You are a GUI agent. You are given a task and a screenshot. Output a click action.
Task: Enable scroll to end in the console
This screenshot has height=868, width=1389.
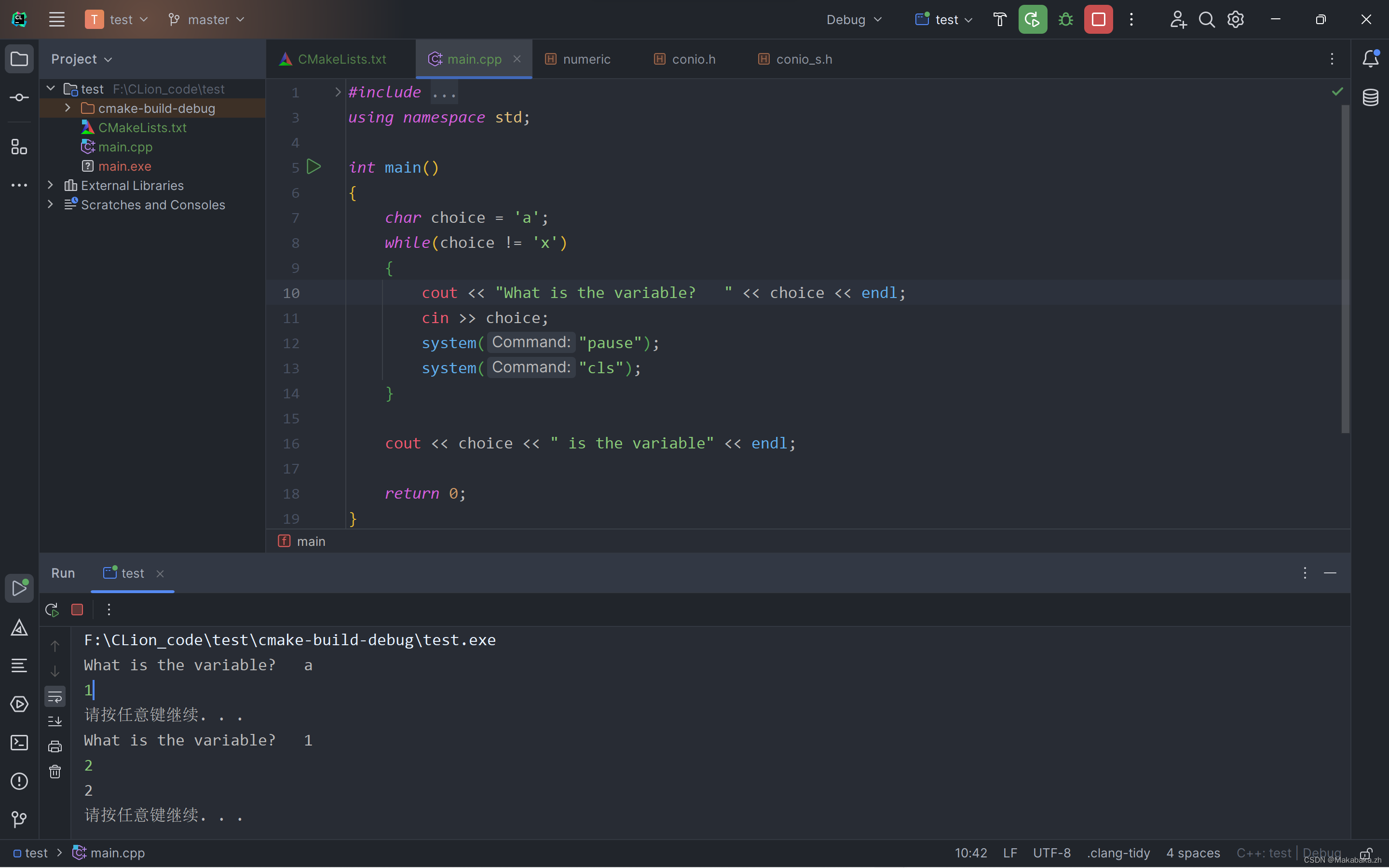coord(54,721)
